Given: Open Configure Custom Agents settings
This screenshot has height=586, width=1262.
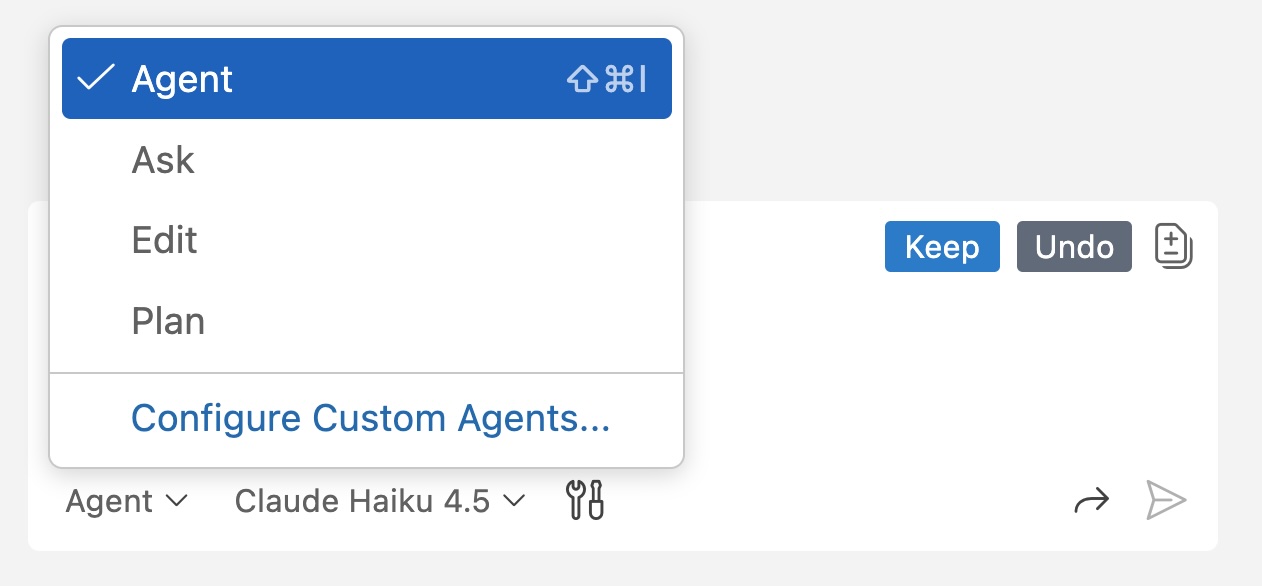Looking at the screenshot, I should (371, 418).
